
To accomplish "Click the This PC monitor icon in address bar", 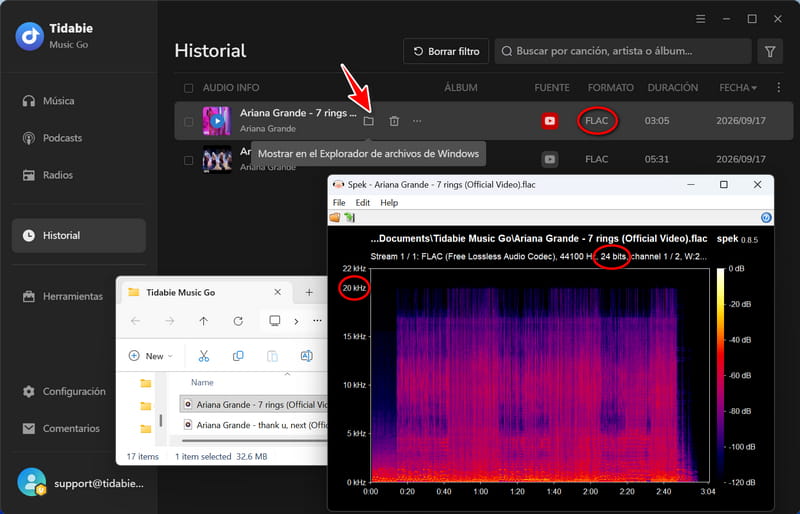I will [x=274, y=321].
